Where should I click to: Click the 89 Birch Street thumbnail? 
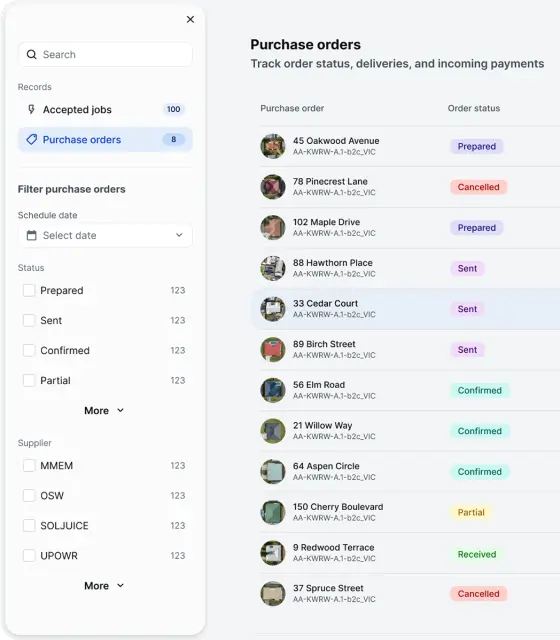click(273, 349)
